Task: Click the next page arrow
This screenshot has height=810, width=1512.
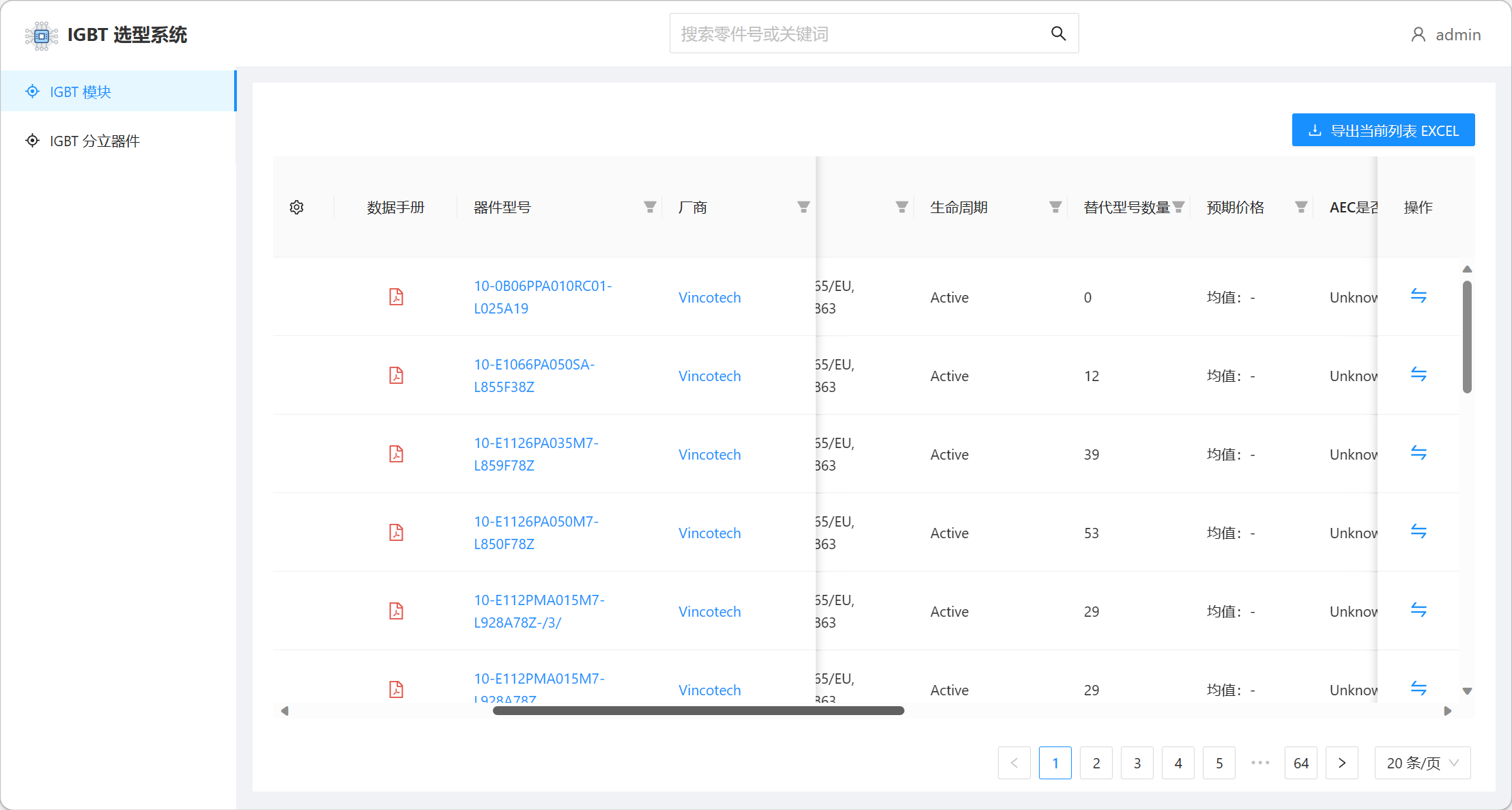Action: (1341, 763)
